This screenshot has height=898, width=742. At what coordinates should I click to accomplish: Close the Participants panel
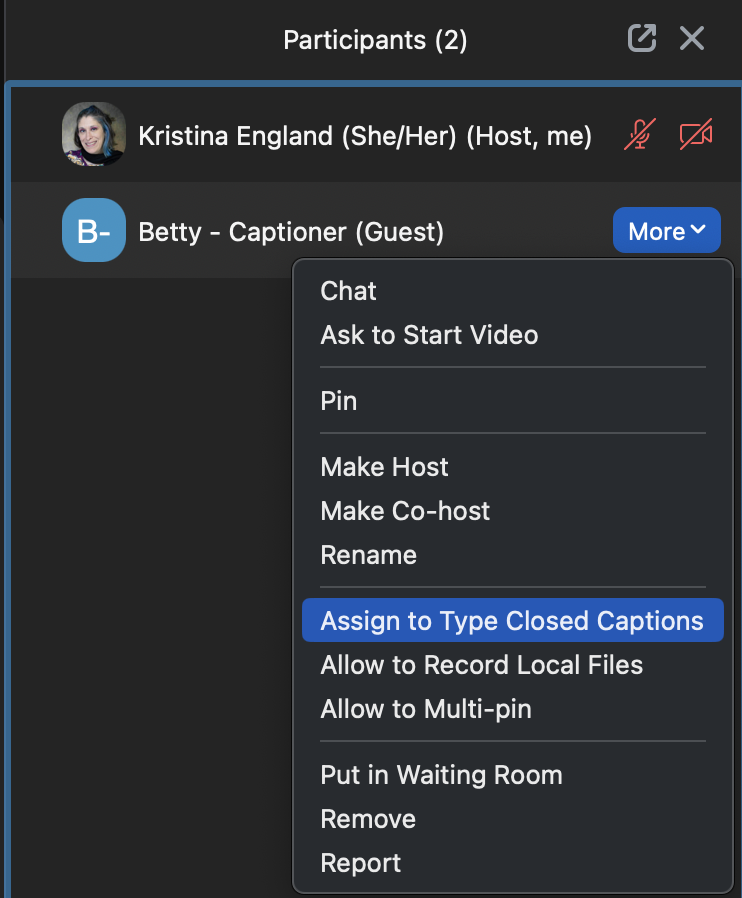tap(692, 38)
